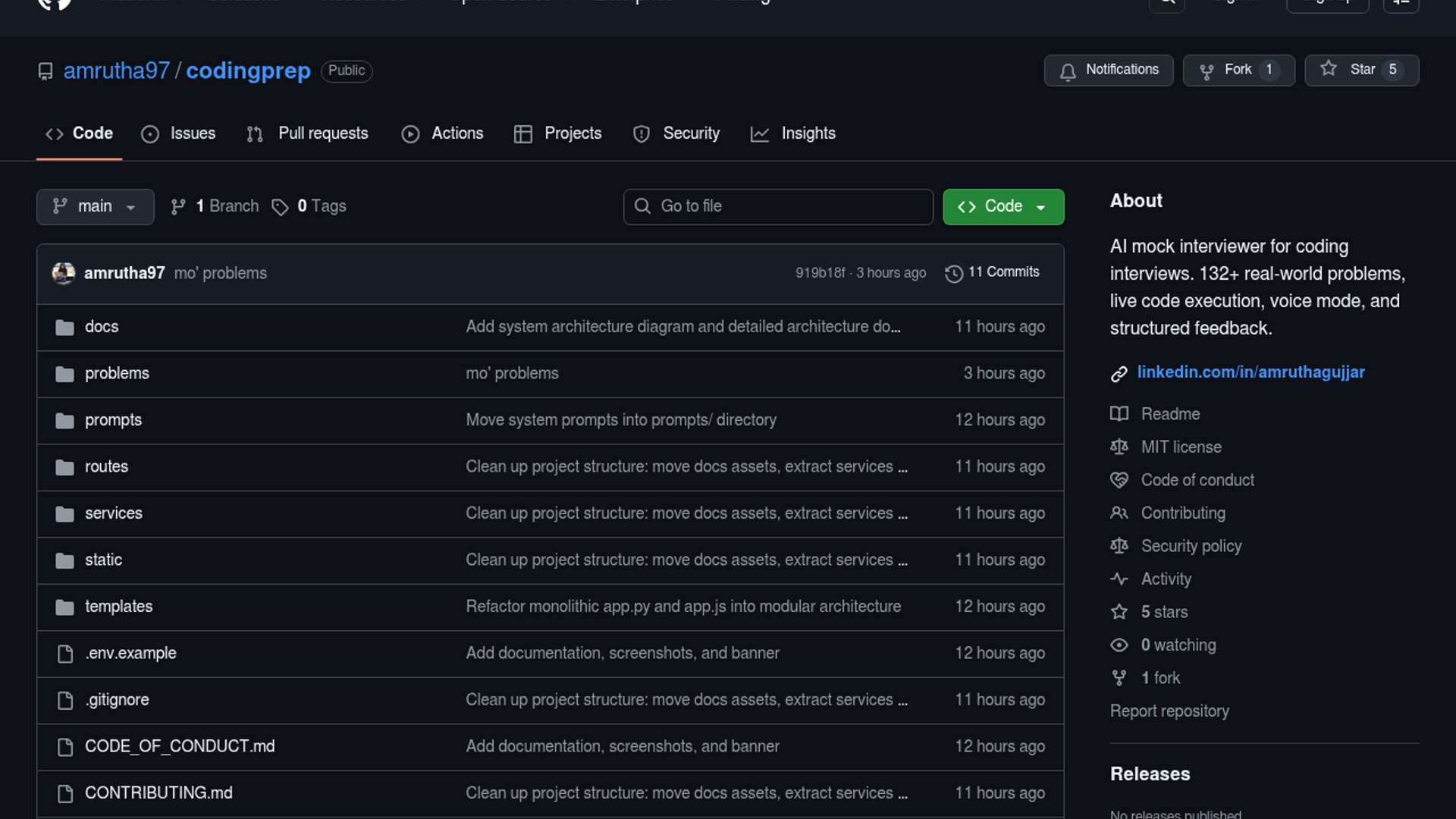
Task: Click the Notifications bell button
Action: coord(1108,71)
